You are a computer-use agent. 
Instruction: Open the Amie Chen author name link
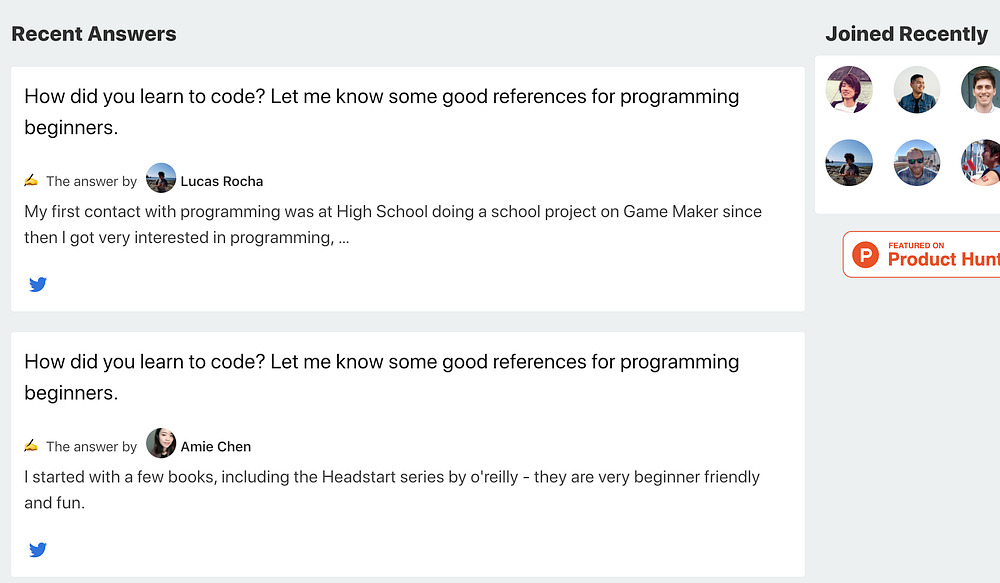coord(216,446)
